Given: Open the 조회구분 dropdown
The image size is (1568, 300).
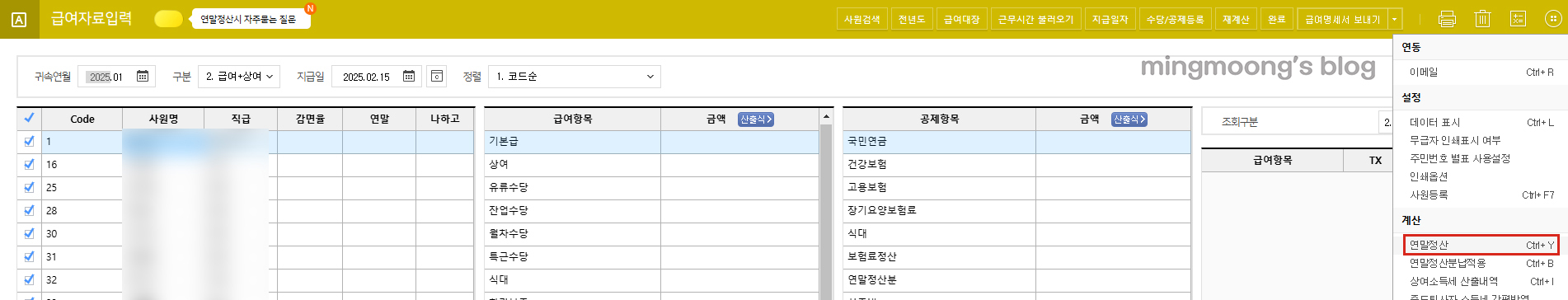Looking at the screenshot, I should 1387,122.
